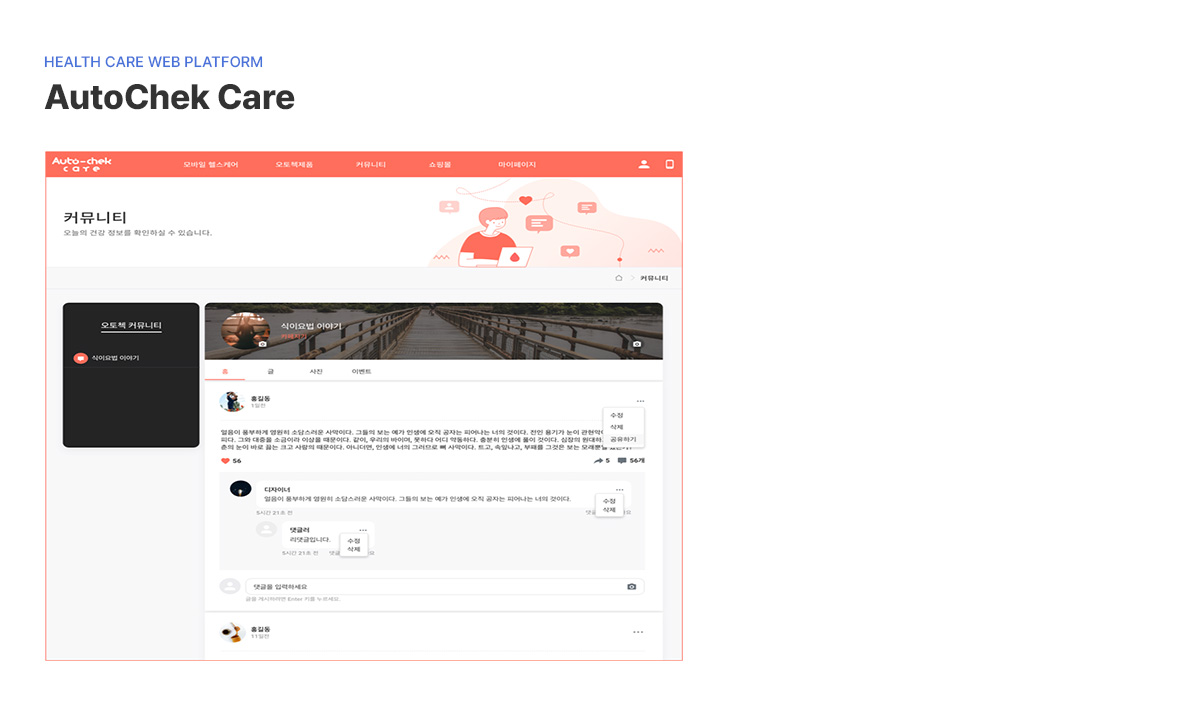Click the camera icon on group profile picture

[262, 344]
